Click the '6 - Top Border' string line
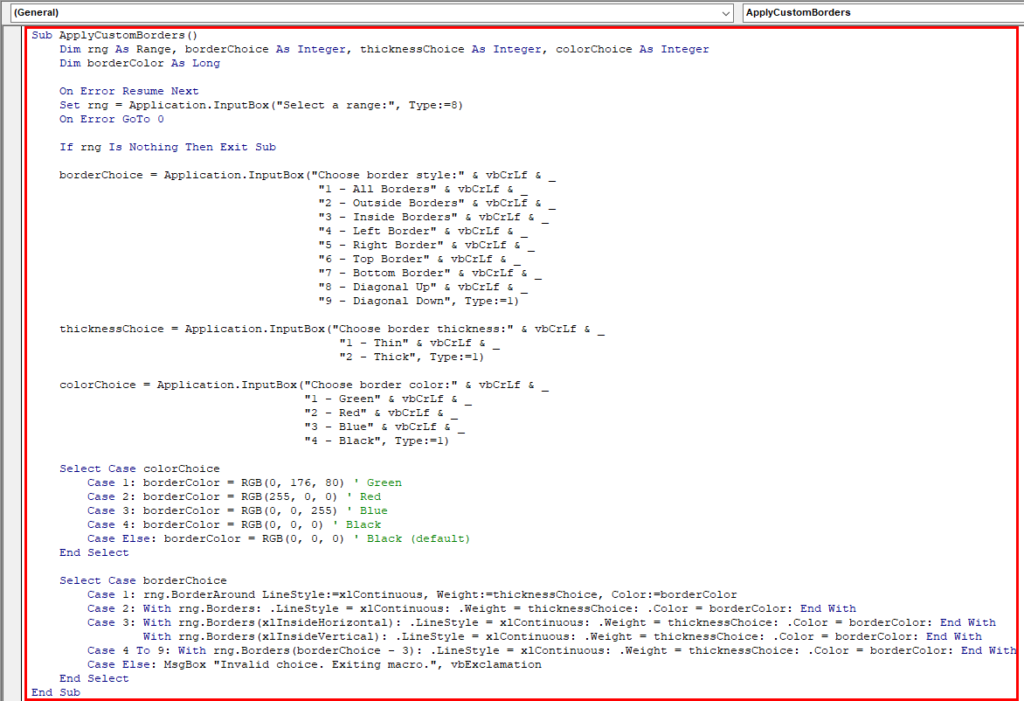Viewport: 1024px width, 701px height. pyautogui.click(x=419, y=259)
